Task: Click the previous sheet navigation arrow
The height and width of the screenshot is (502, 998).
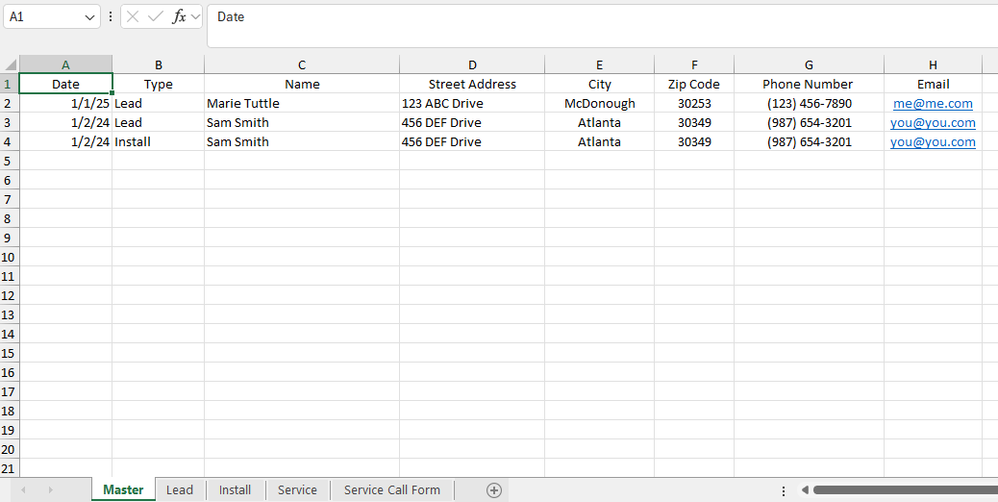Action: point(24,490)
